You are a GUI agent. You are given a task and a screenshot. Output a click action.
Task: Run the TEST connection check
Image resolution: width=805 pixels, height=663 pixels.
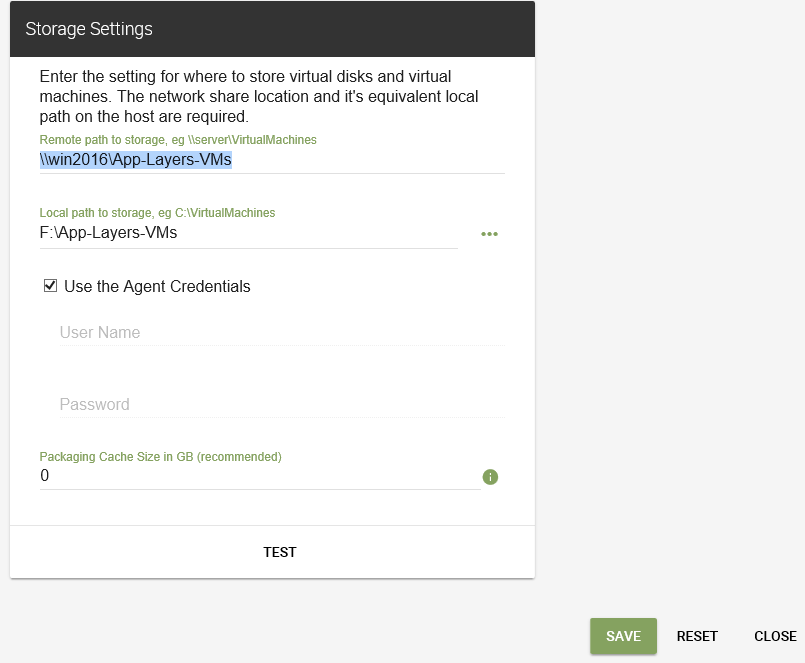279,551
